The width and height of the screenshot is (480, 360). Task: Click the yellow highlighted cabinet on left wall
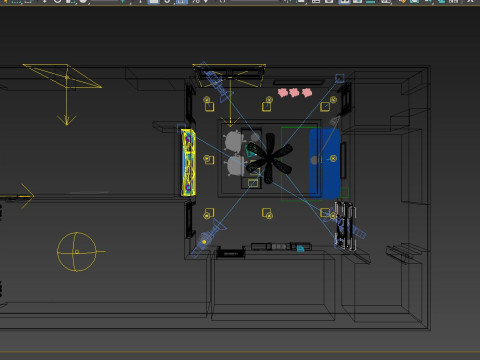[x=188, y=162]
